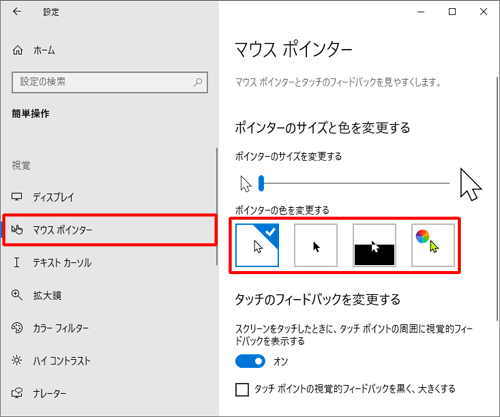
Task: Select the custom color pointer option
Action: pos(433,245)
